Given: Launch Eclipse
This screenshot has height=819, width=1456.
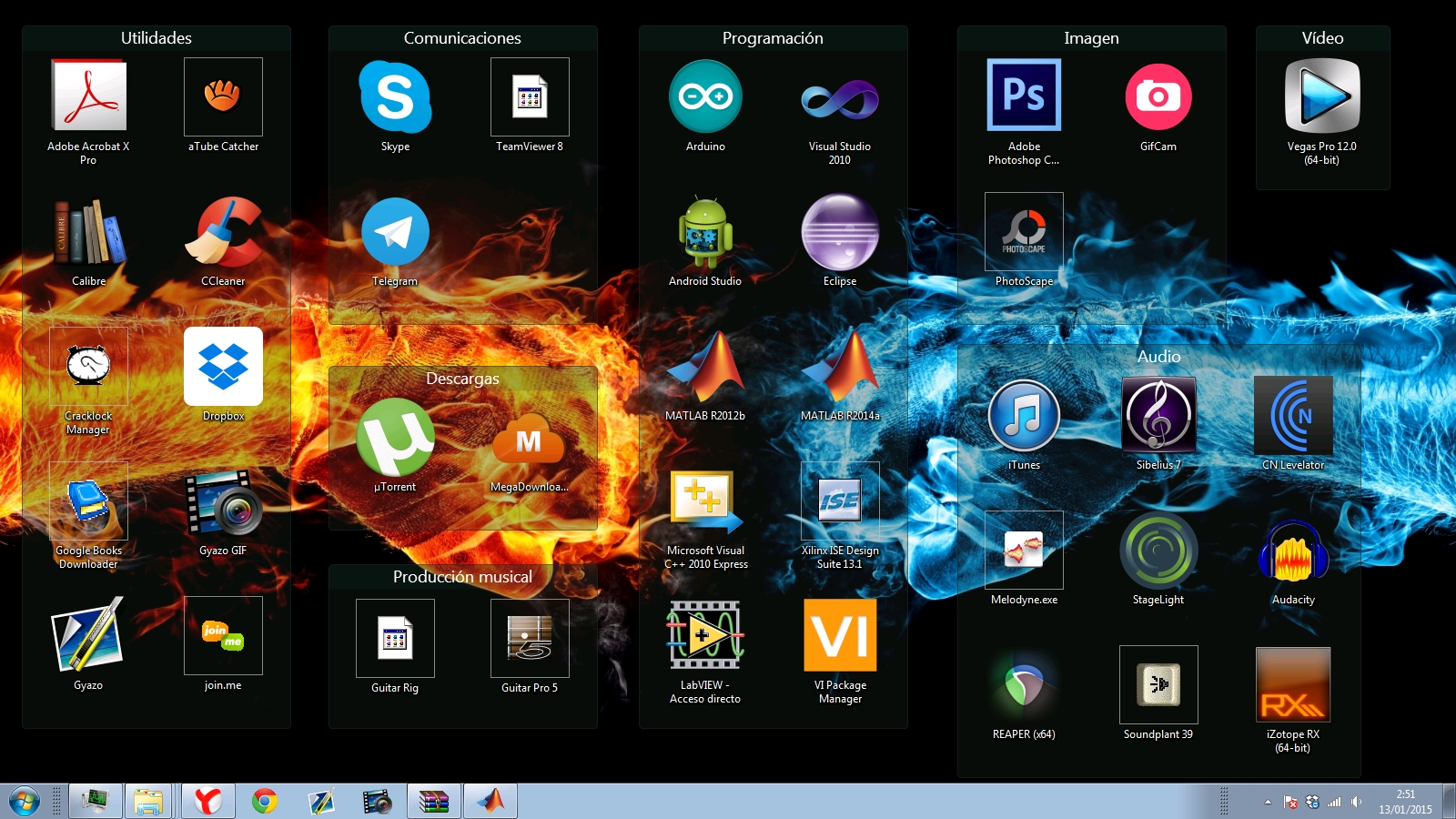Looking at the screenshot, I should [840, 231].
